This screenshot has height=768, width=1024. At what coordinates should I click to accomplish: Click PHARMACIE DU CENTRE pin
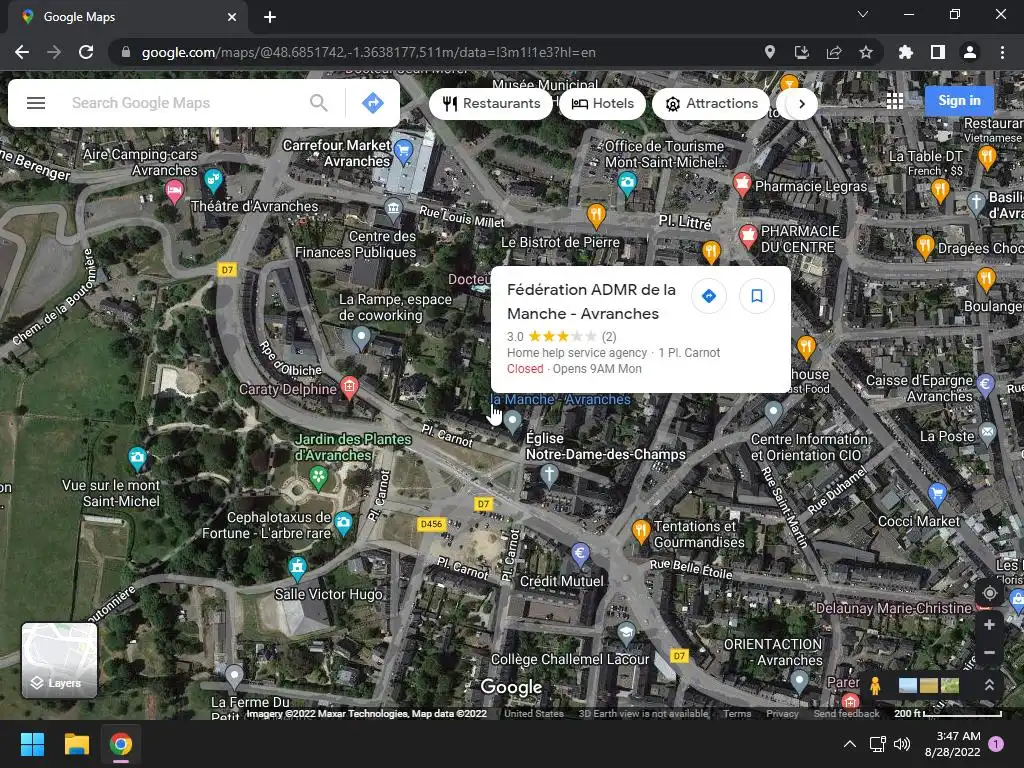(748, 236)
